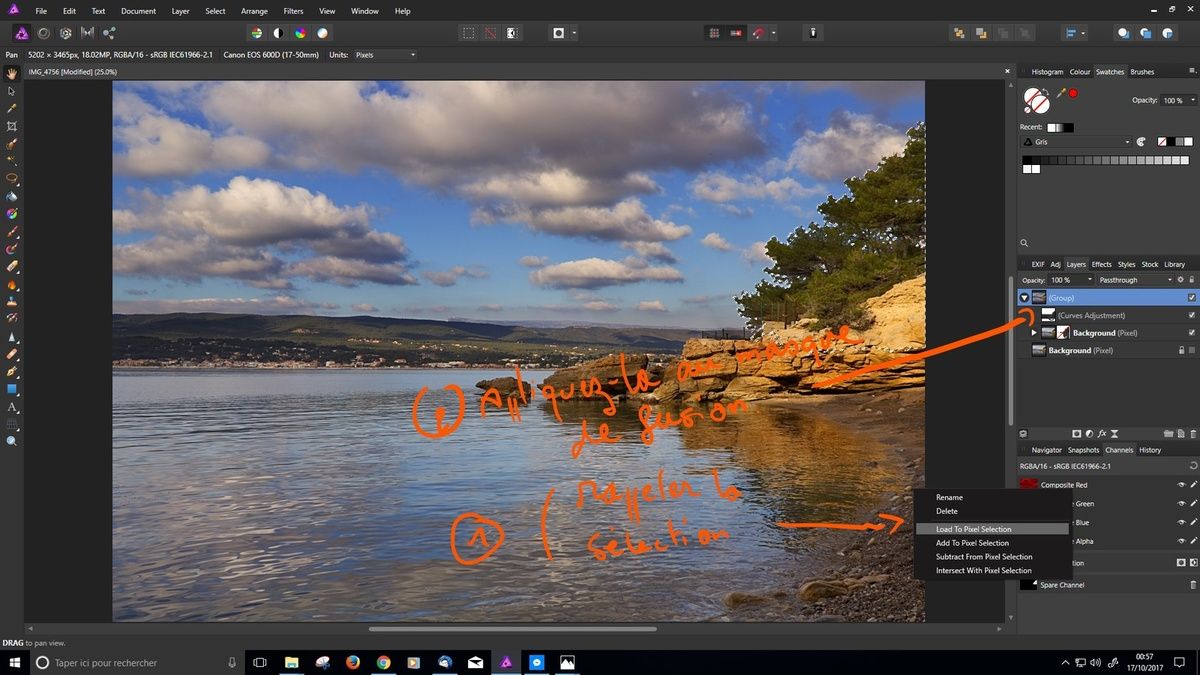
Task: Open a new Curves adjustment from the Layers panel
Action: click(x=1089, y=433)
